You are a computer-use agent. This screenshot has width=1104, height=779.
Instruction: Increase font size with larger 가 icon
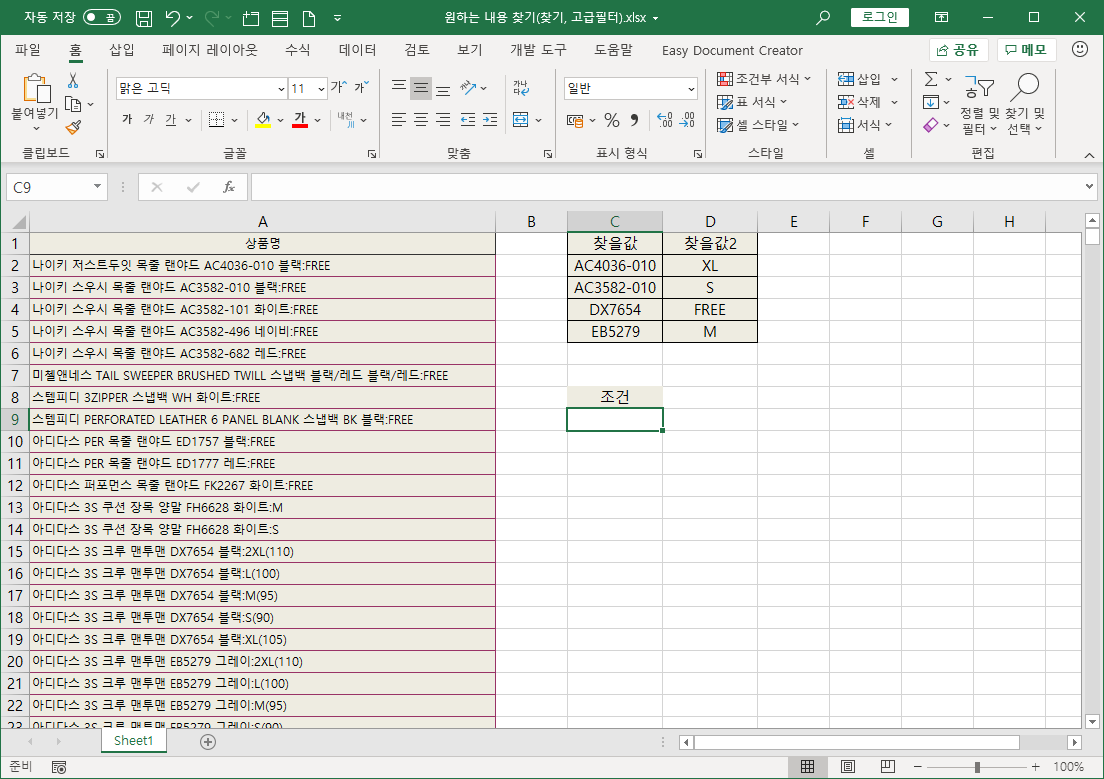[338, 87]
